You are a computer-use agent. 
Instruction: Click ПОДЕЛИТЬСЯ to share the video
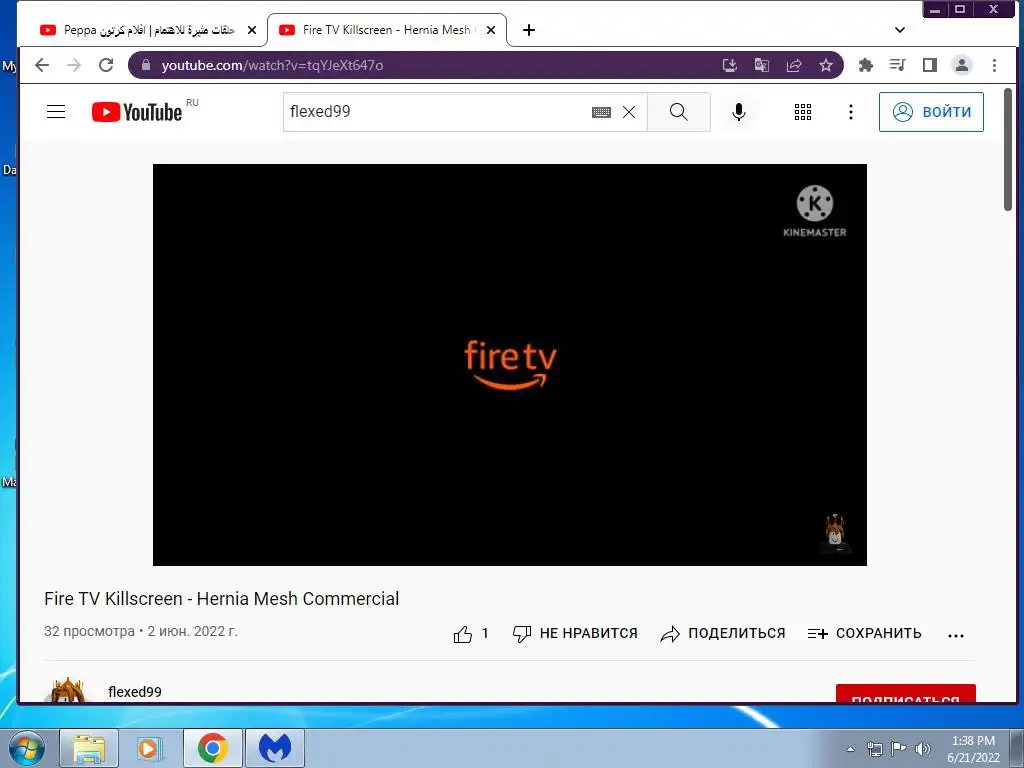tap(723, 633)
